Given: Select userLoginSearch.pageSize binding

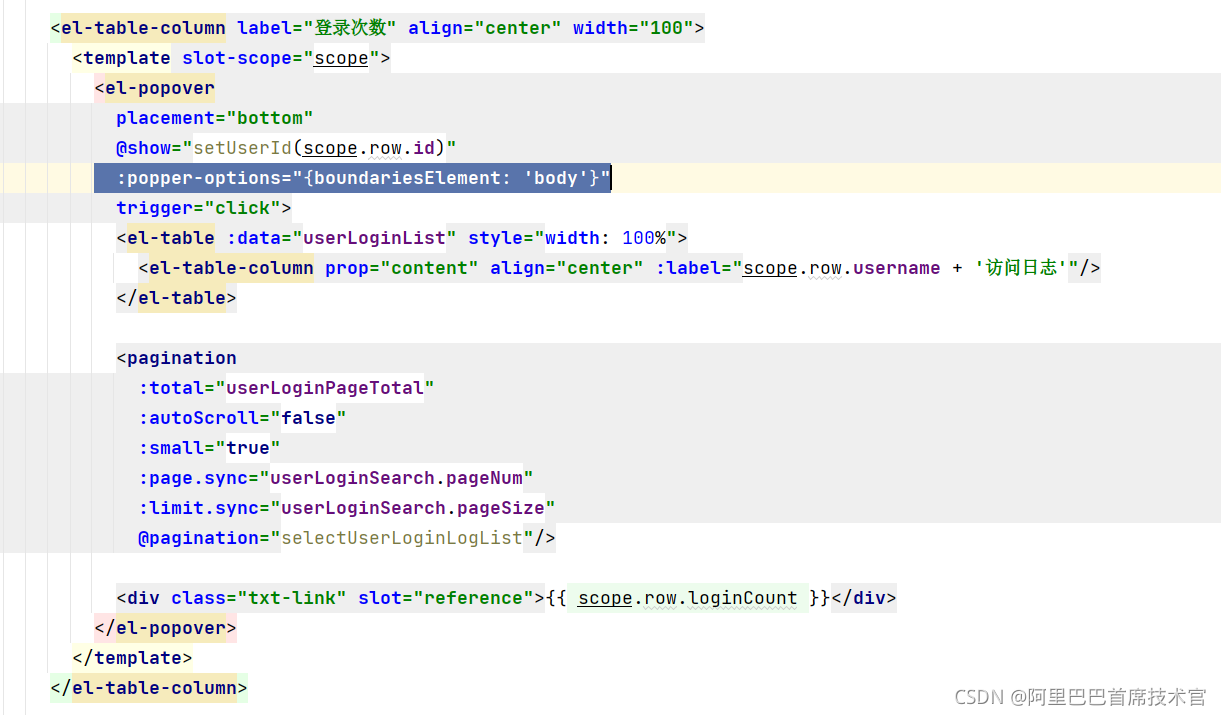Looking at the screenshot, I should (412, 508).
